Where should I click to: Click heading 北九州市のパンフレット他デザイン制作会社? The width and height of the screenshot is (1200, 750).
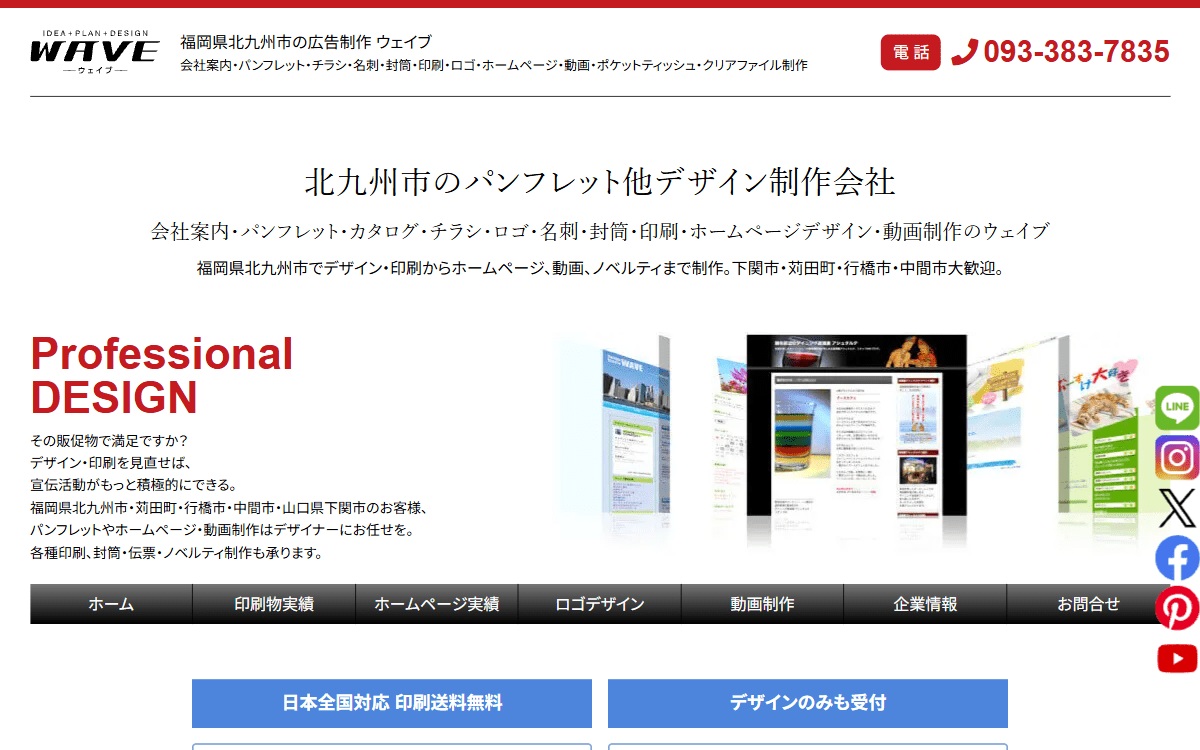(x=600, y=182)
